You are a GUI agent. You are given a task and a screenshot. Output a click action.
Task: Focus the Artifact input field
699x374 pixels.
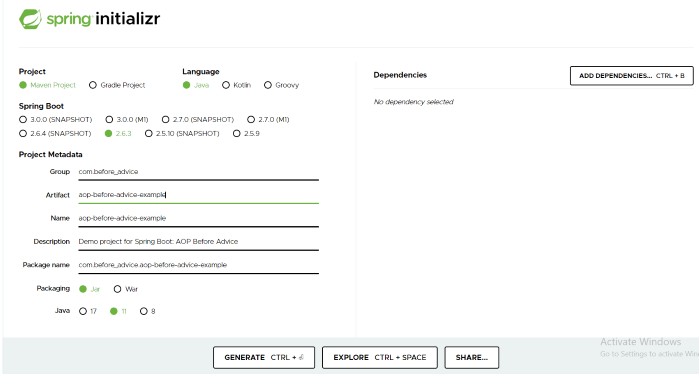click(x=198, y=195)
